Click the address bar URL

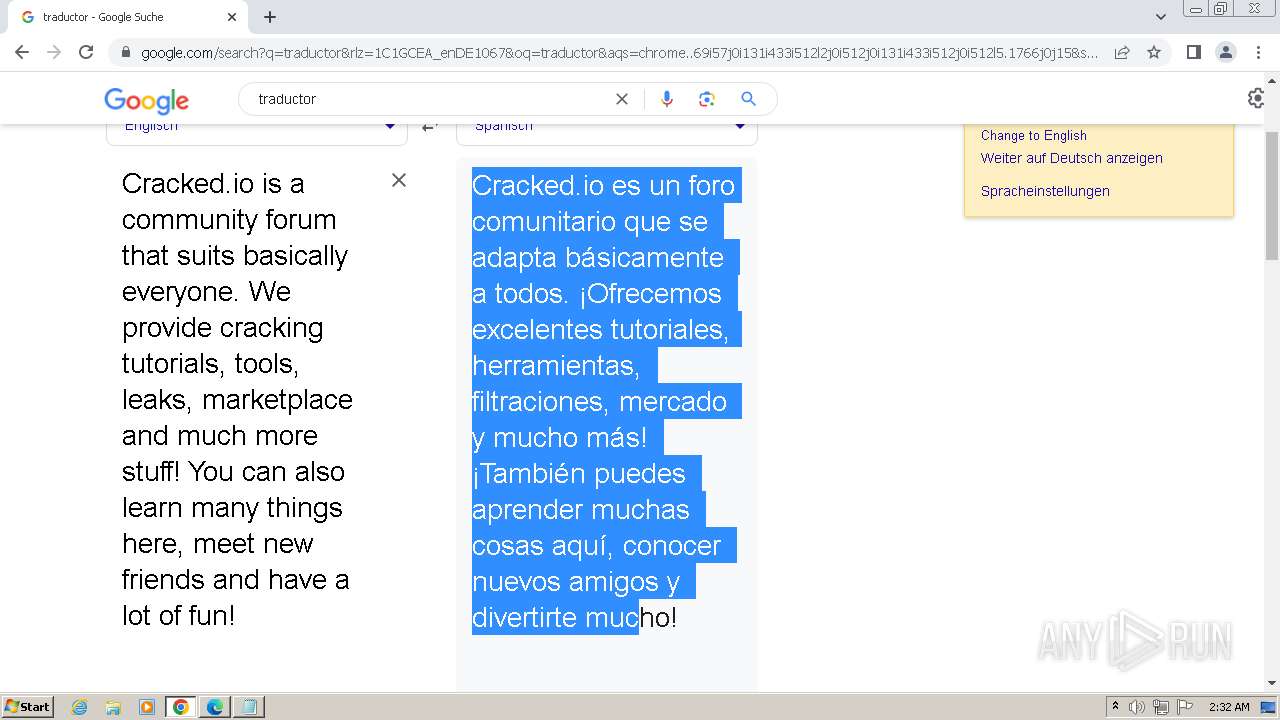[x=619, y=53]
